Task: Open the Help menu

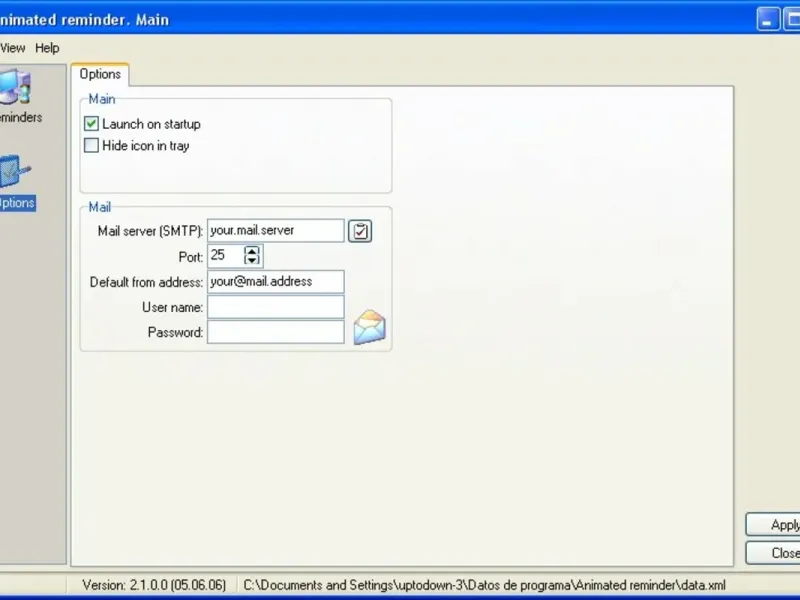Action: click(x=47, y=48)
